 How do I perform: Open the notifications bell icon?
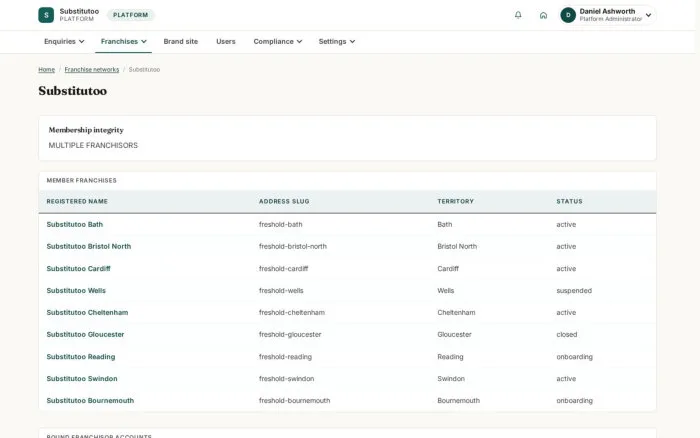[518, 15]
